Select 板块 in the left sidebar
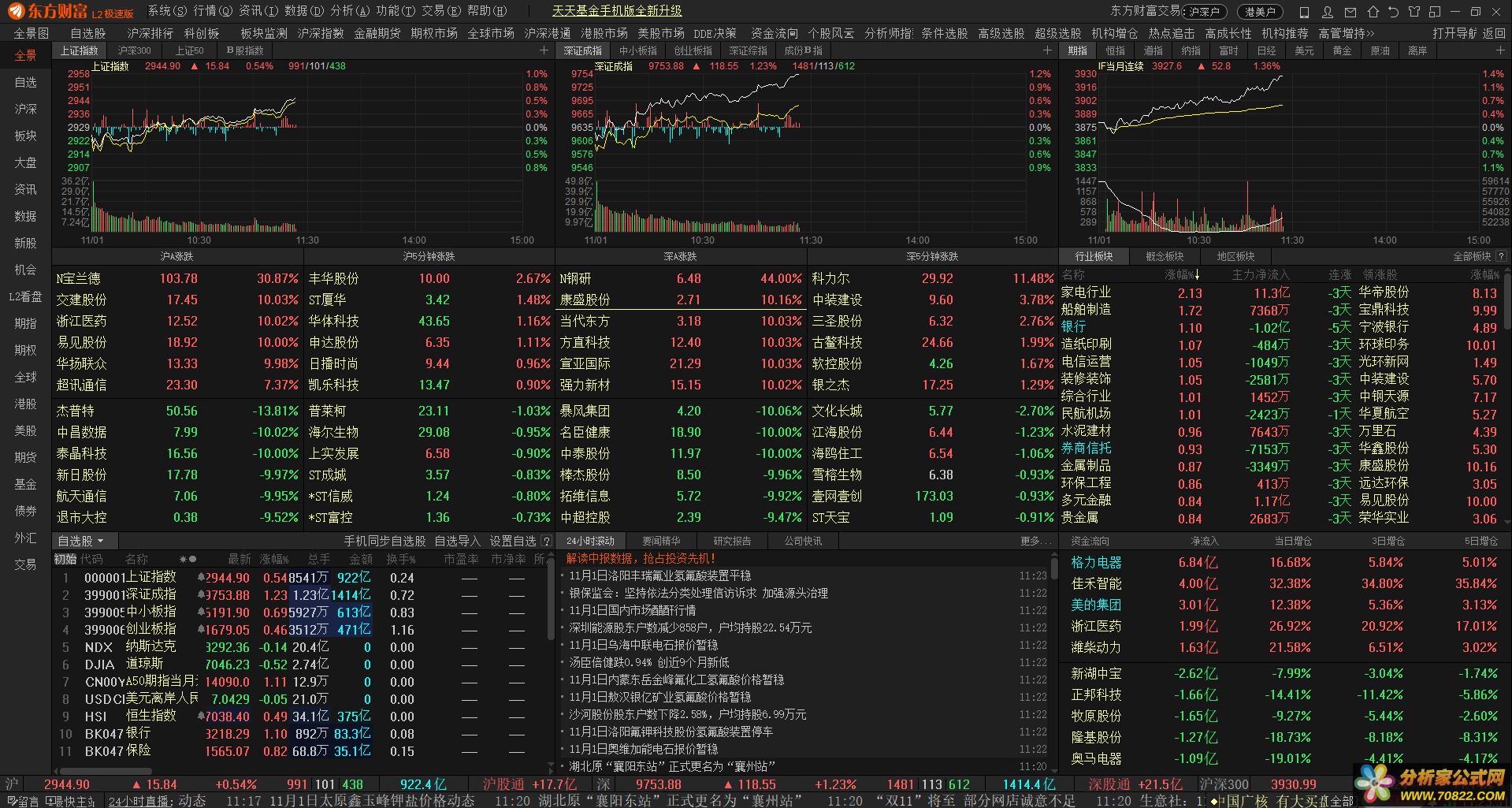This screenshot has width=1512, height=808. tap(25, 136)
